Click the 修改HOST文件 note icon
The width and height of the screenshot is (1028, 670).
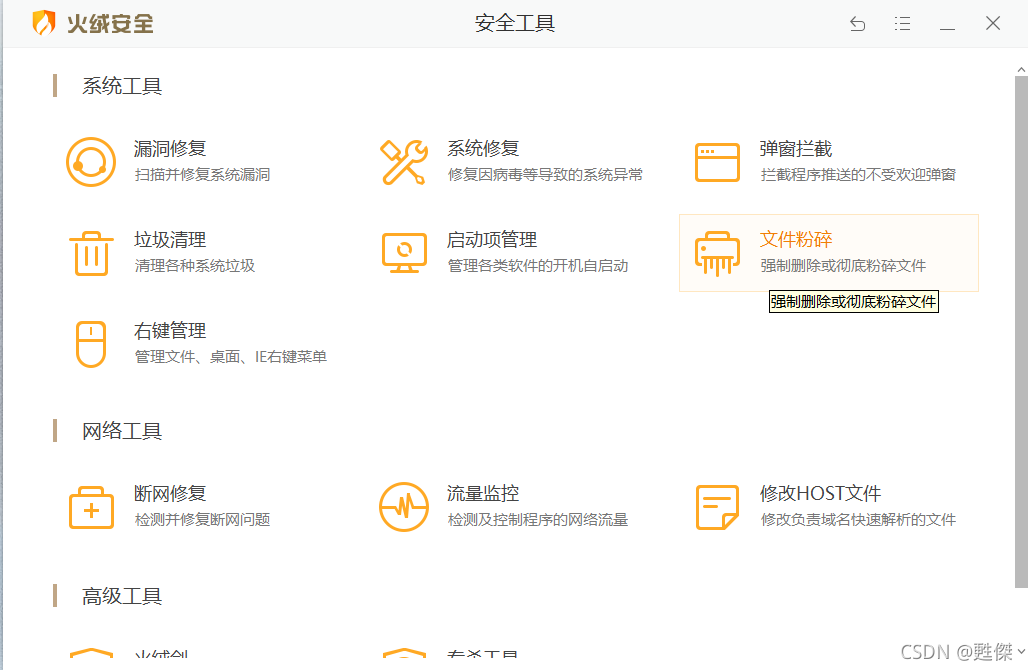717,507
